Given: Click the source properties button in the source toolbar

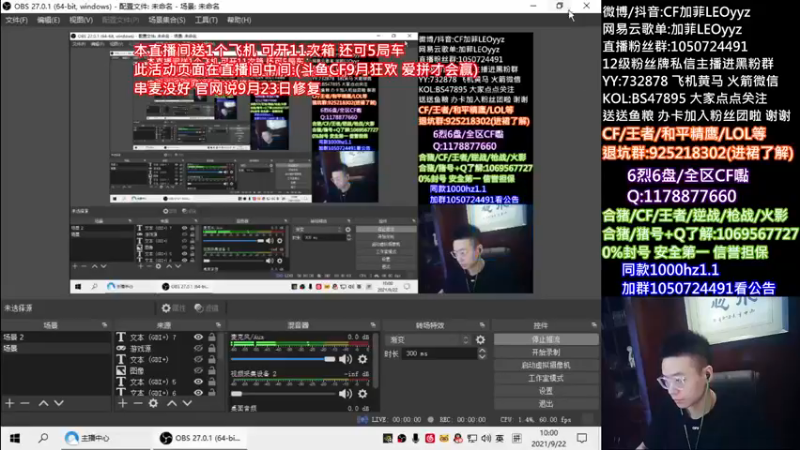Looking at the screenshot, I should [x=173, y=308].
